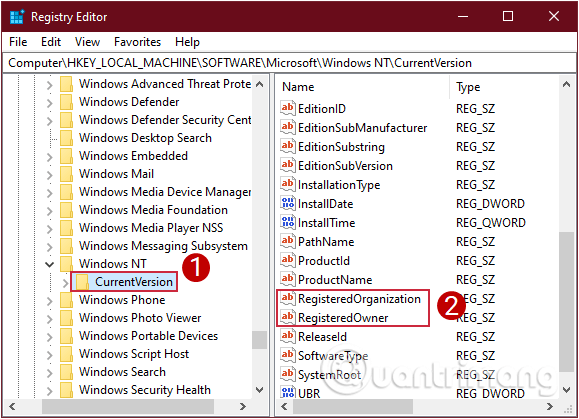
Task: Expand the Windows Script Host key
Action: click(49, 354)
